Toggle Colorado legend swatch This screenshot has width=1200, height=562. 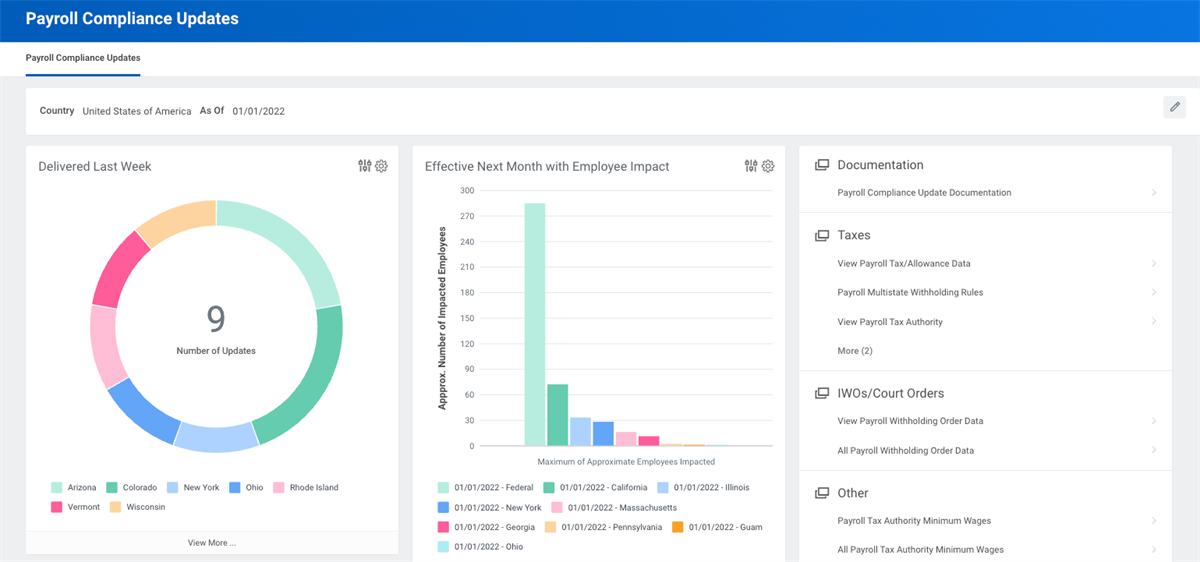113,488
